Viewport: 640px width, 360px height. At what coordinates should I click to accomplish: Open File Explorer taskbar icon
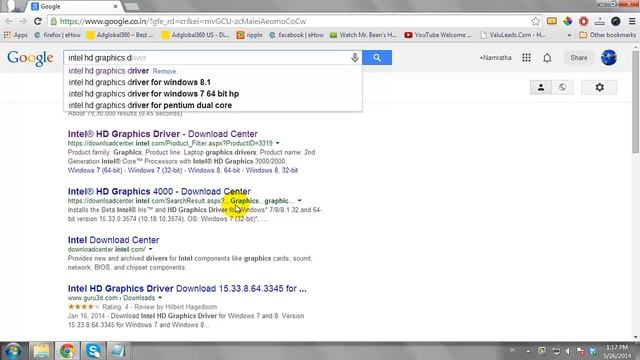(x=41, y=351)
